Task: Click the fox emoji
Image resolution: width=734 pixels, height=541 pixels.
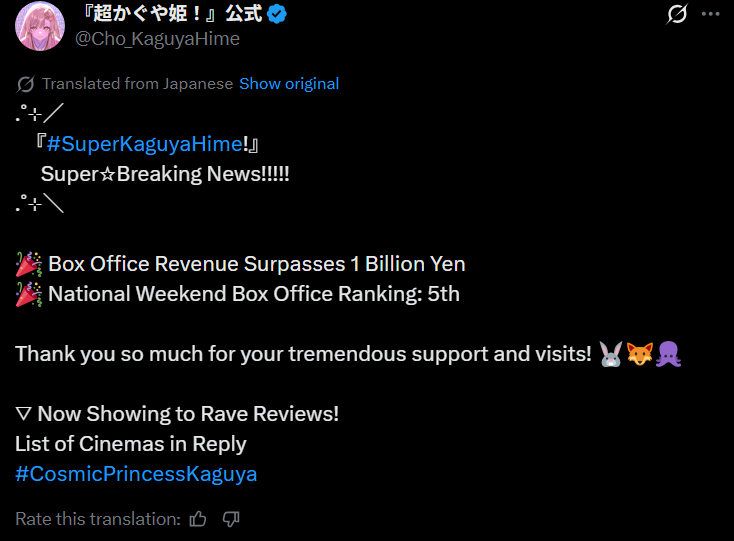Action: [x=639, y=354]
